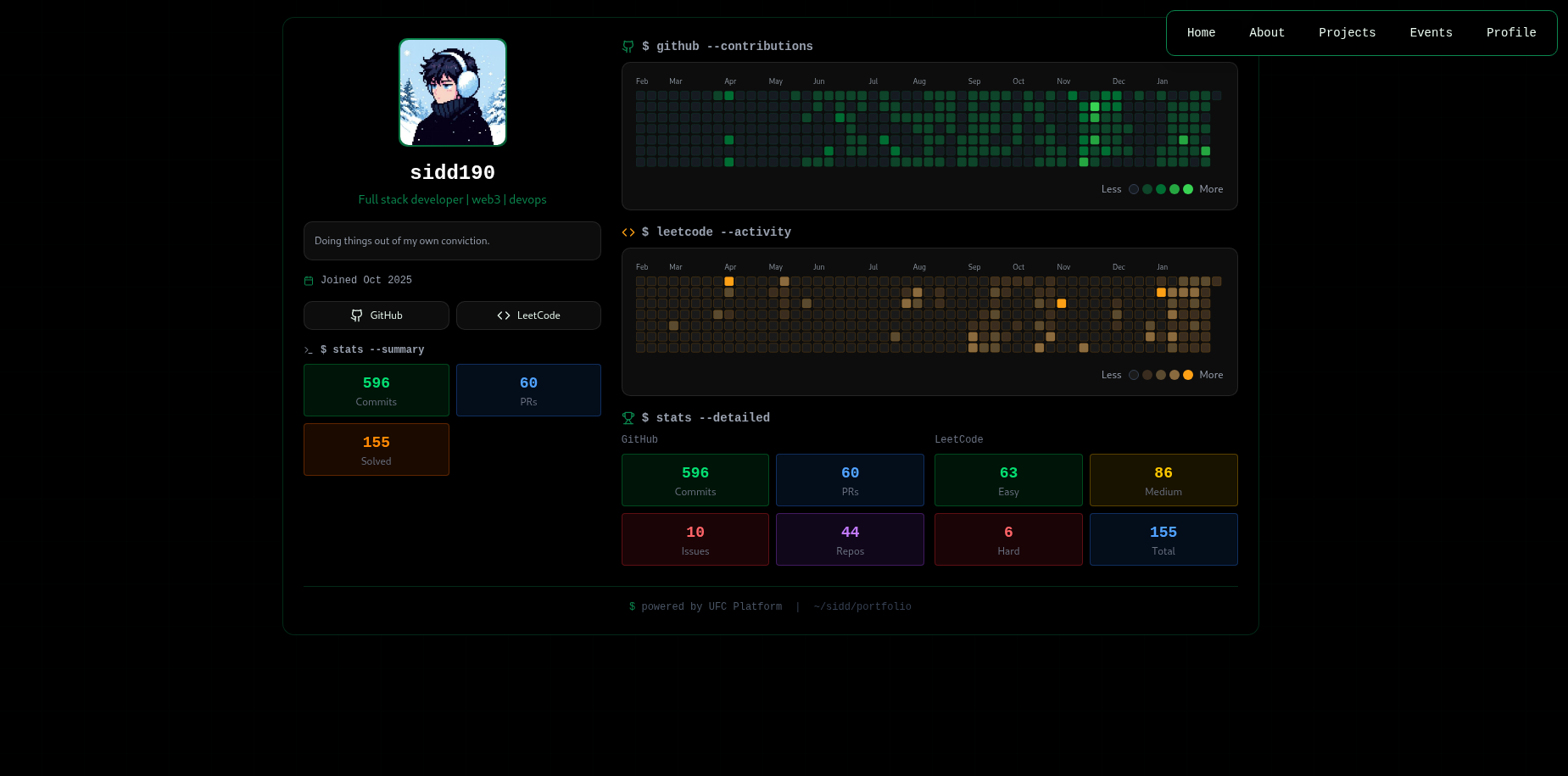The width and height of the screenshot is (1568, 776).
Task: Navigate to the Events page
Action: tap(1431, 33)
